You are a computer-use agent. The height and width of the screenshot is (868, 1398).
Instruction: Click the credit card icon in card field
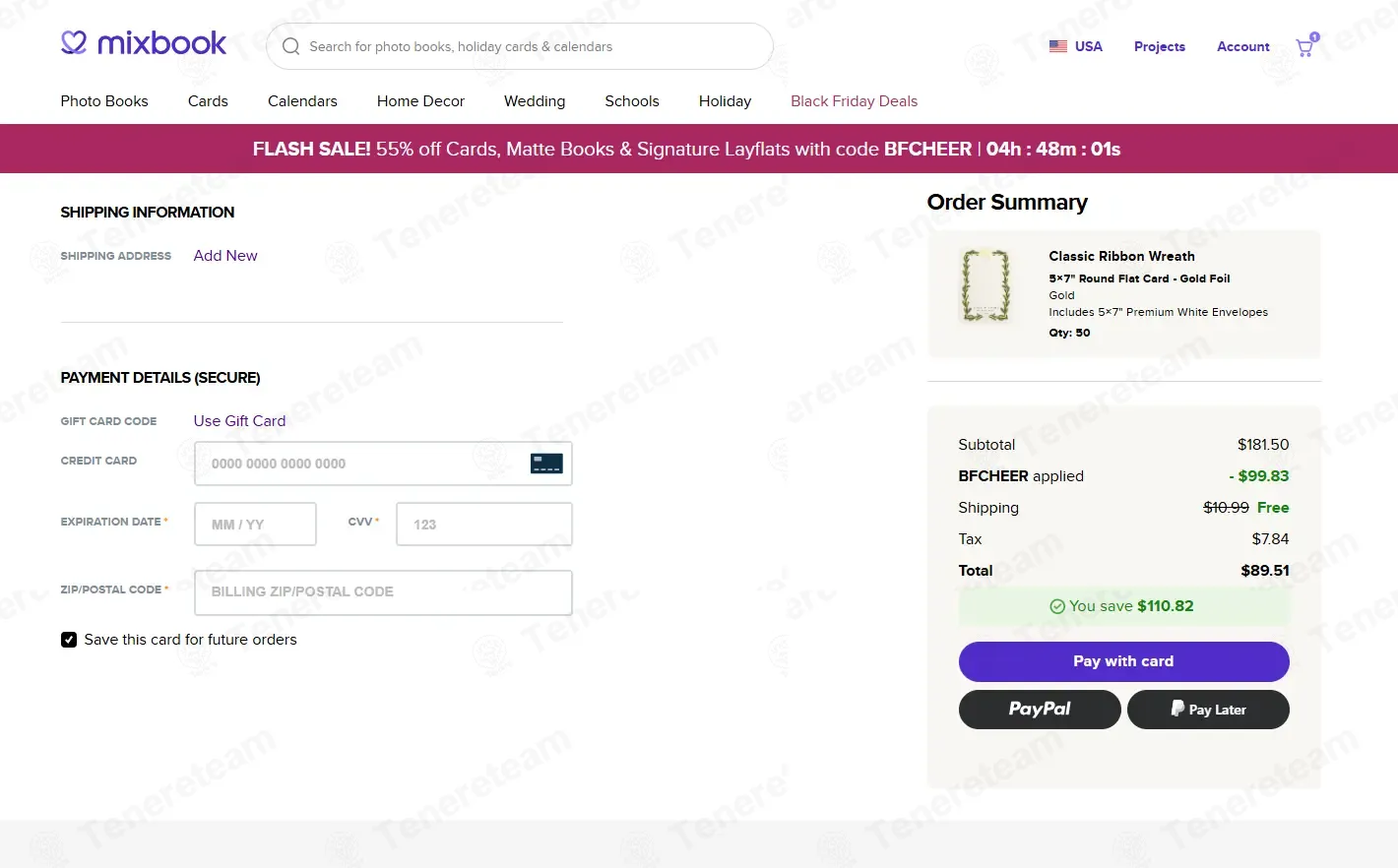click(546, 464)
